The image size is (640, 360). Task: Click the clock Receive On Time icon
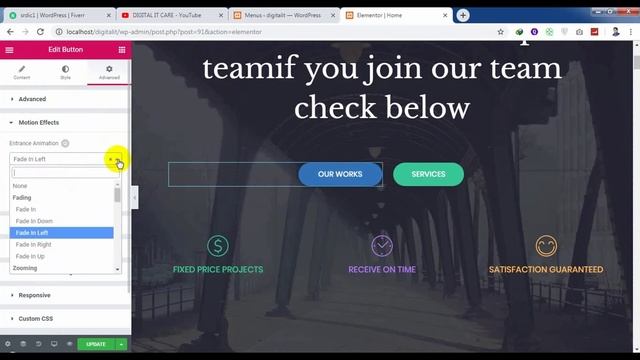coord(382,246)
